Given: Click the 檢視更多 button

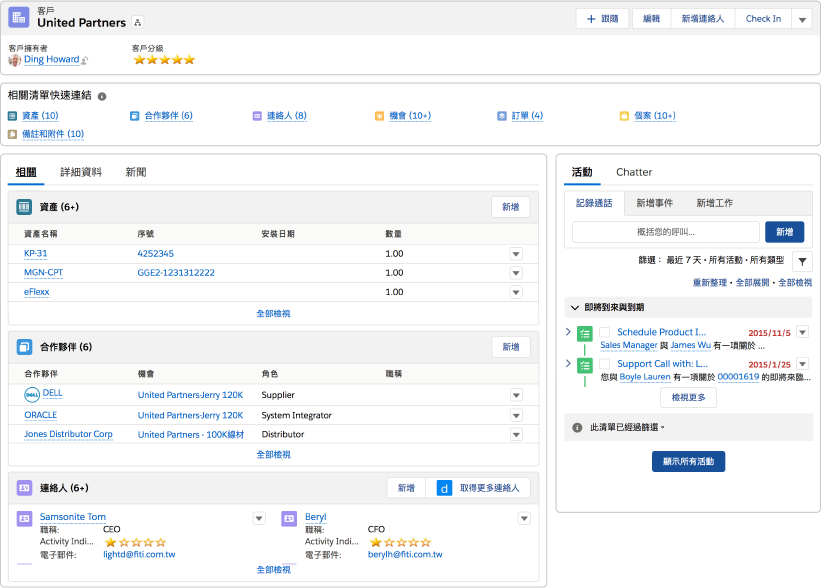Looking at the screenshot, I should [689, 398].
